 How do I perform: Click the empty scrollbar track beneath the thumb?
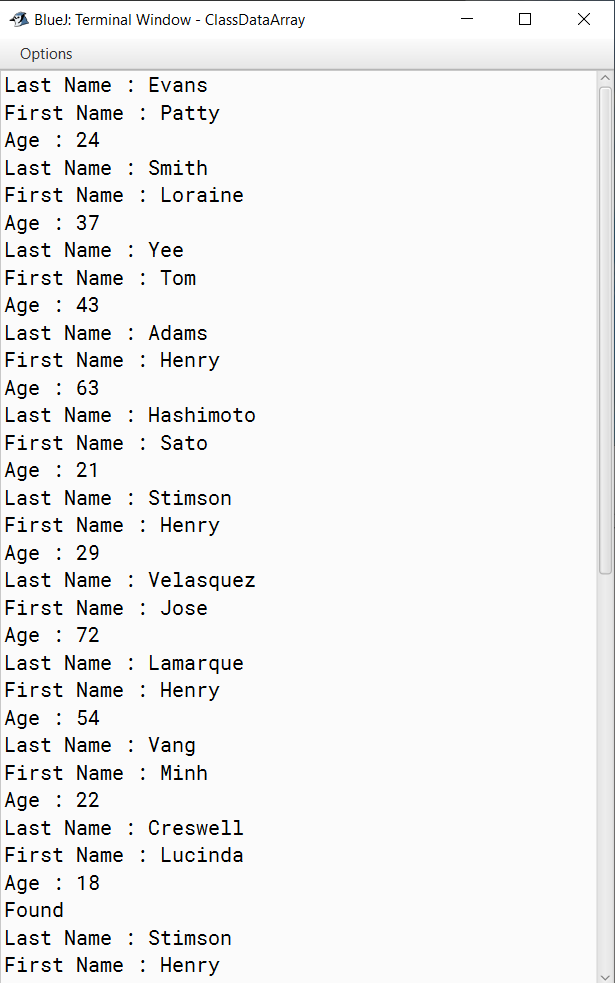pos(605,771)
